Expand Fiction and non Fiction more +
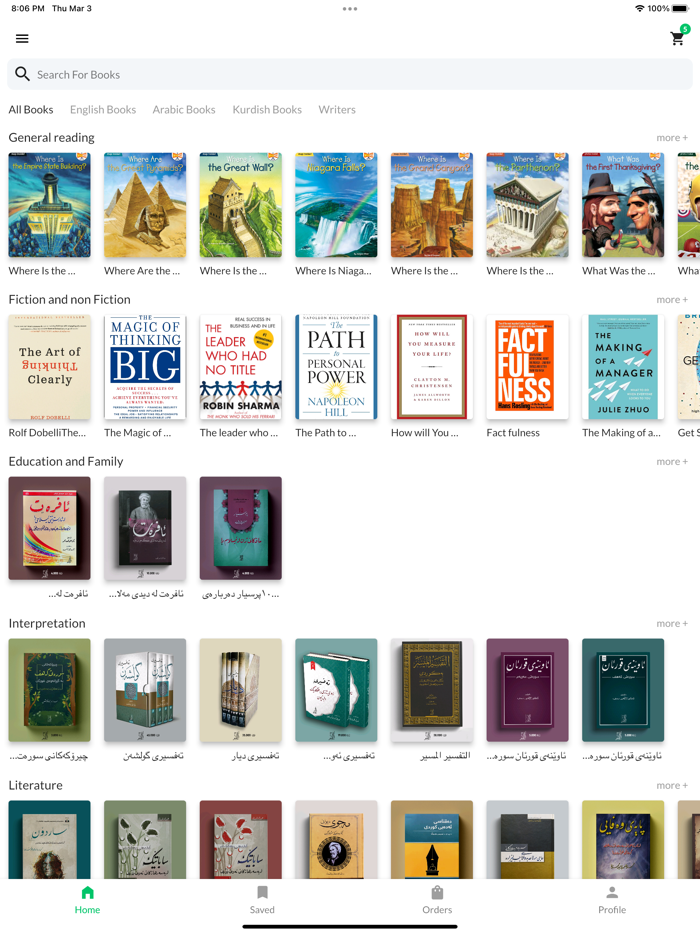Screen dimensions: 700x934 coord(672,300)
